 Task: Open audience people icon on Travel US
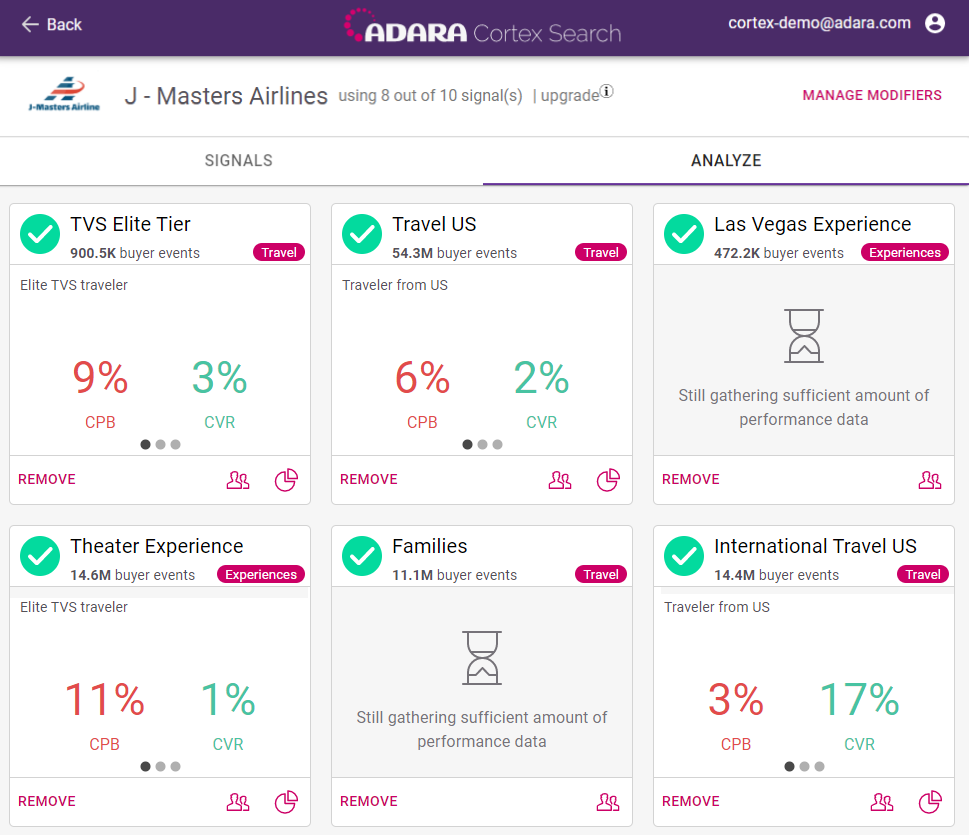560,480
